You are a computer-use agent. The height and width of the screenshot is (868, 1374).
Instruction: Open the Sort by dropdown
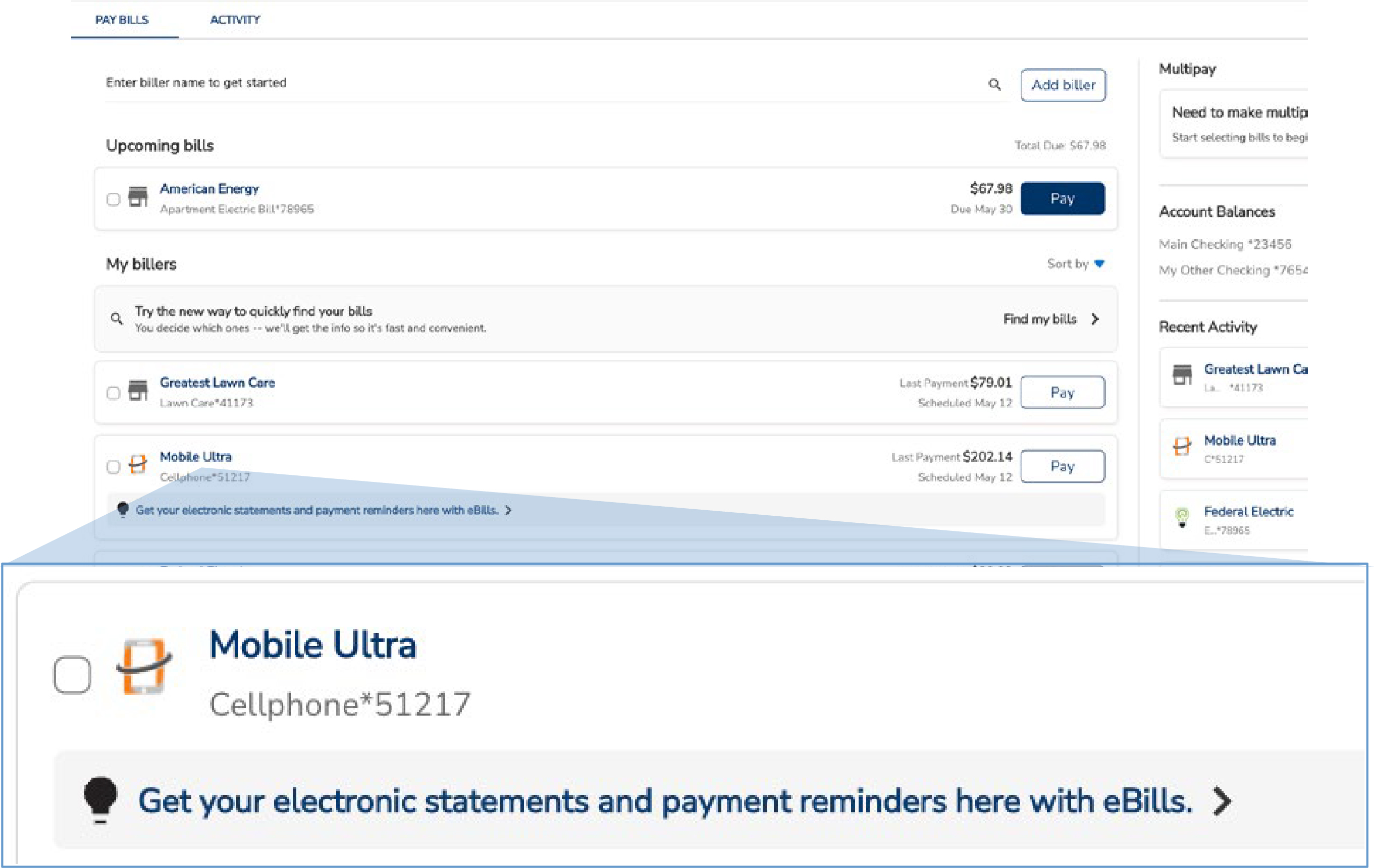[x=1076, y=264]
